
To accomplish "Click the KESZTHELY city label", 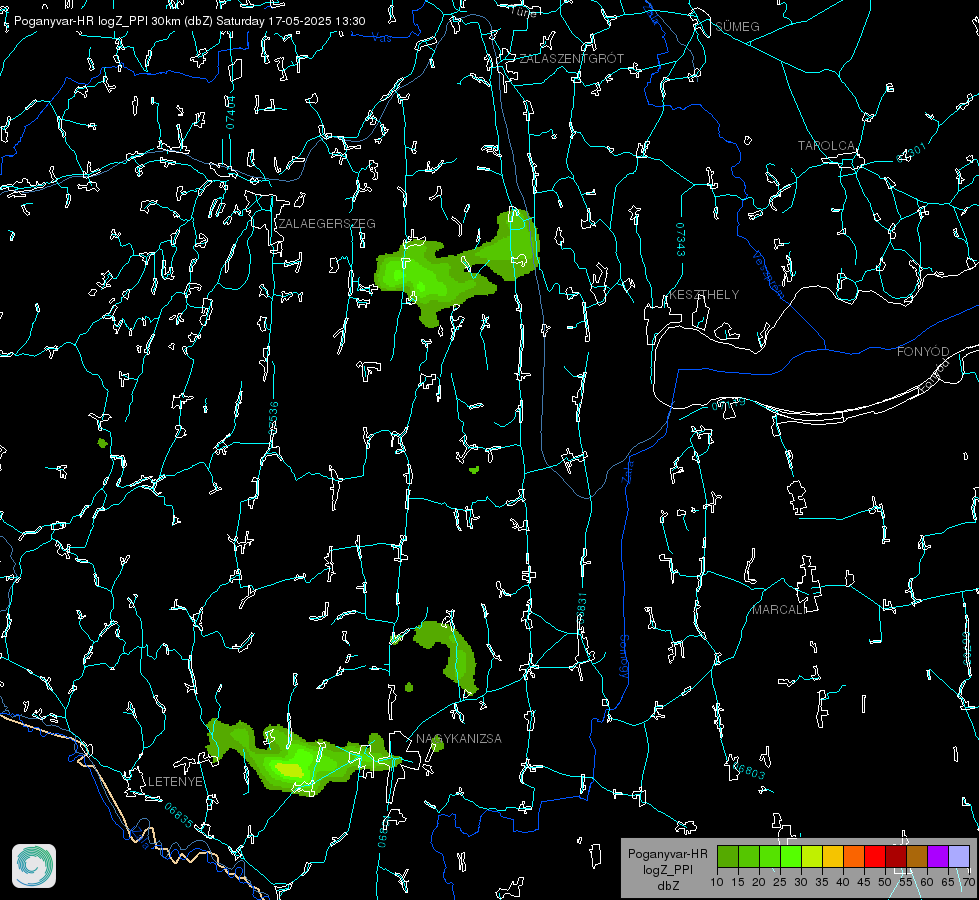I will click(704, 295).
